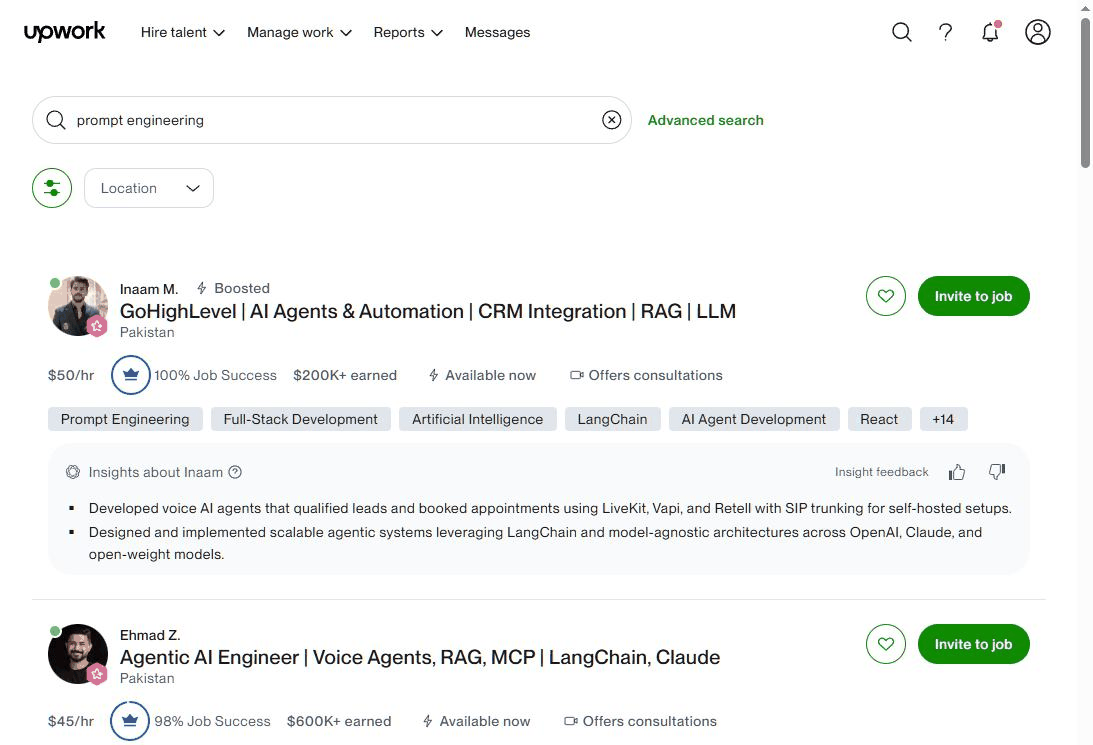
Task: Give thumbs up on Inaam insights
Action: [x=956, y=472]
